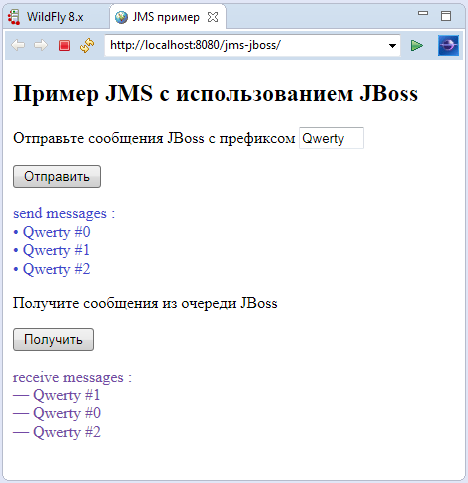Expand the URL history dropdown arrow
Screen dimensions: 468x483
pos(392,45)
